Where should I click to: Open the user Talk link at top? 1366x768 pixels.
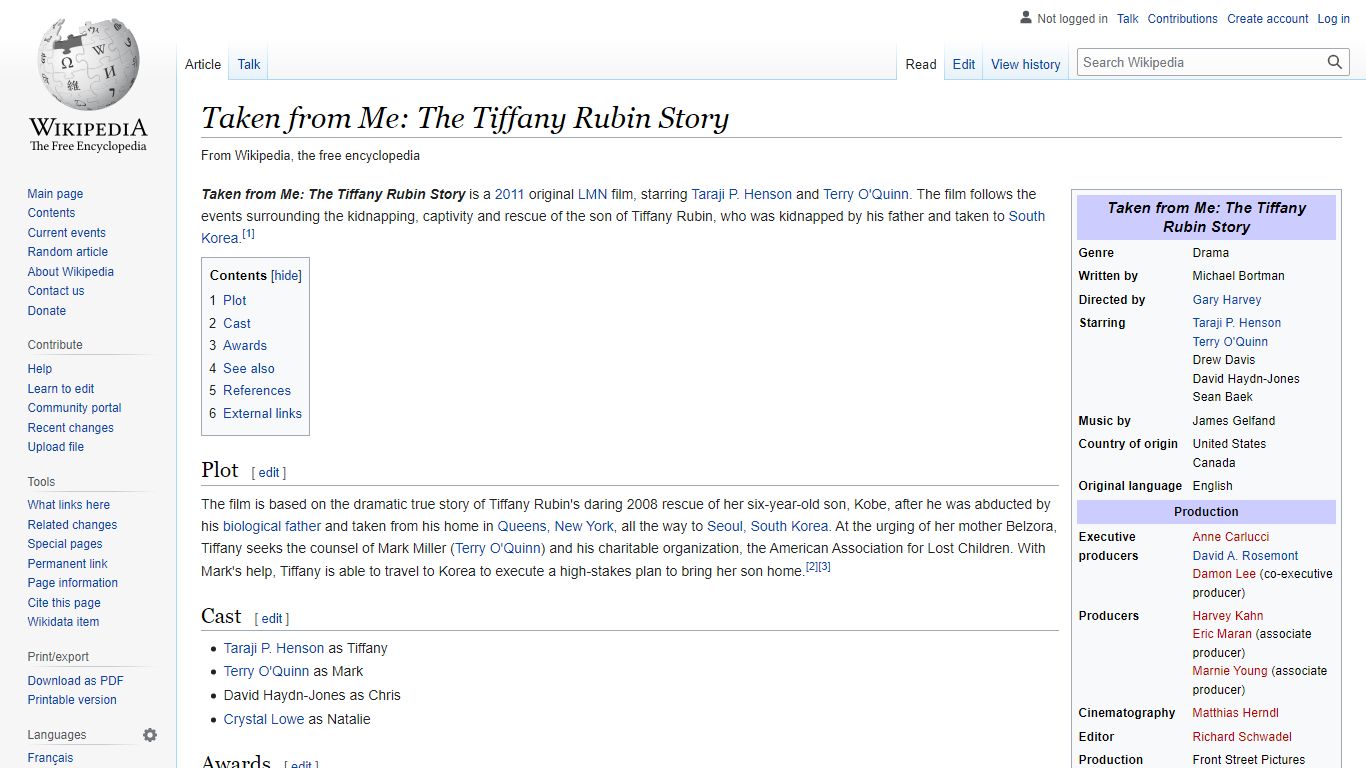pos(1128,19)
